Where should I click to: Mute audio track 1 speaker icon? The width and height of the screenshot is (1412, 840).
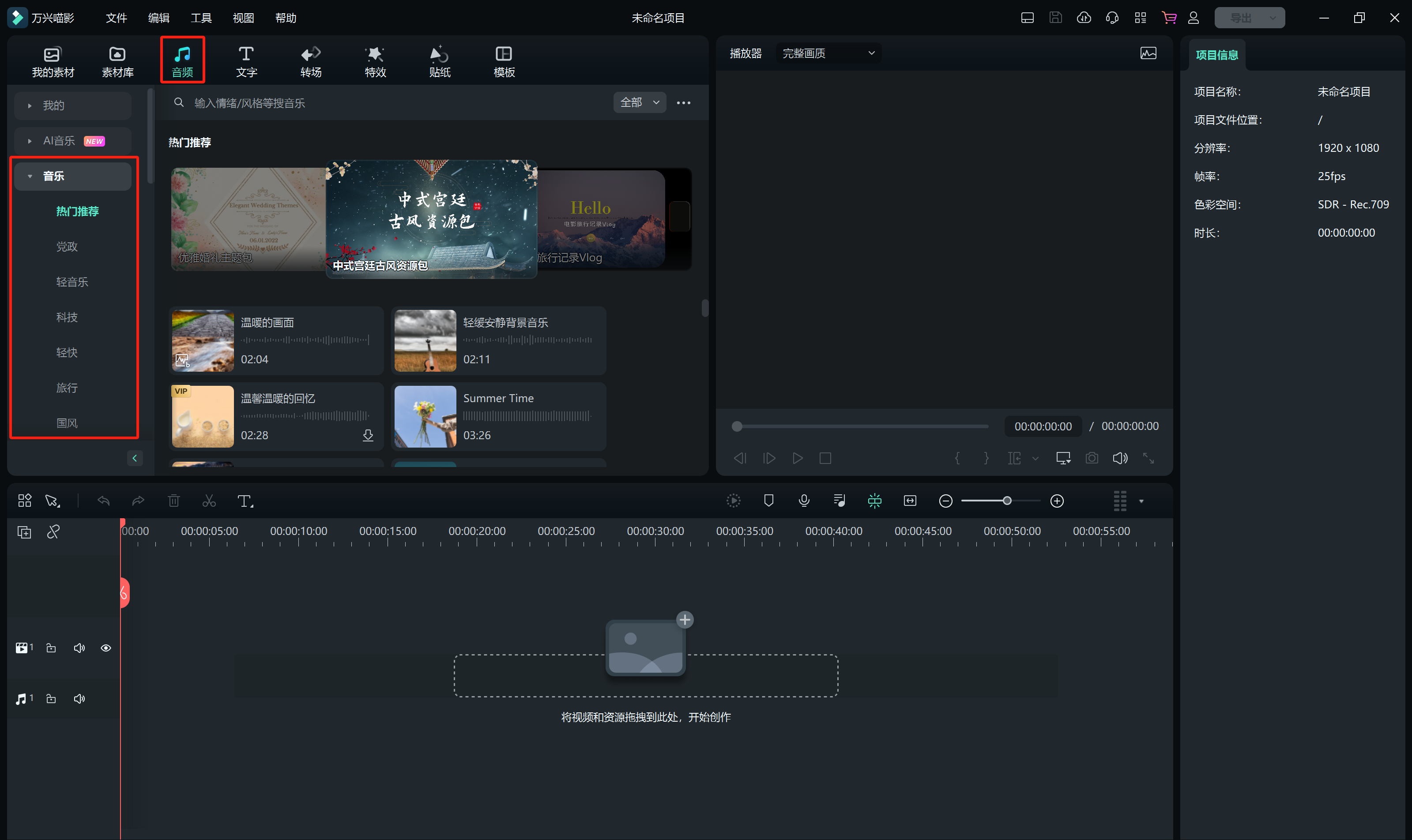[x=79, y=699]
